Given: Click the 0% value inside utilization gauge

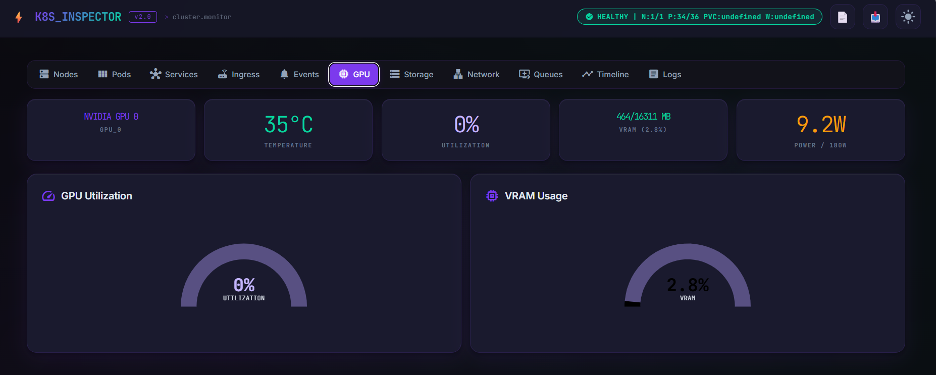Looking at the screenshot, I should tap(244, 284).
